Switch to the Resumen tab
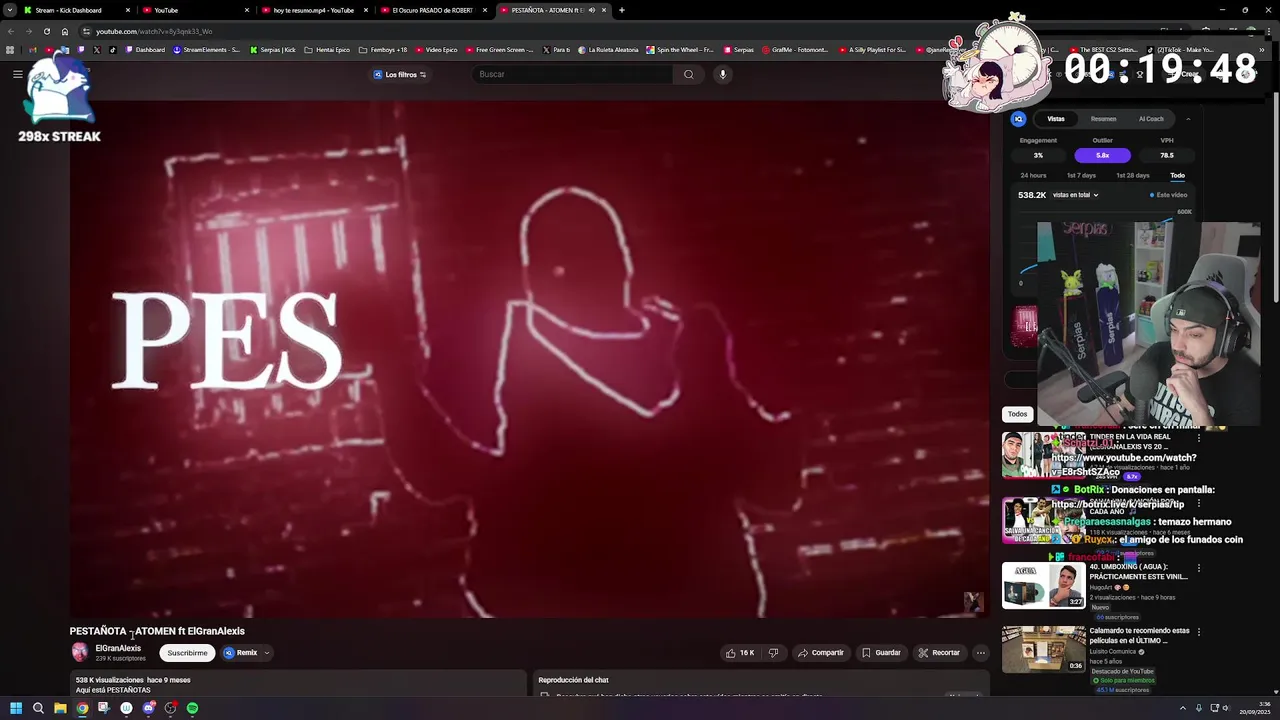 tap(1103, 119)
